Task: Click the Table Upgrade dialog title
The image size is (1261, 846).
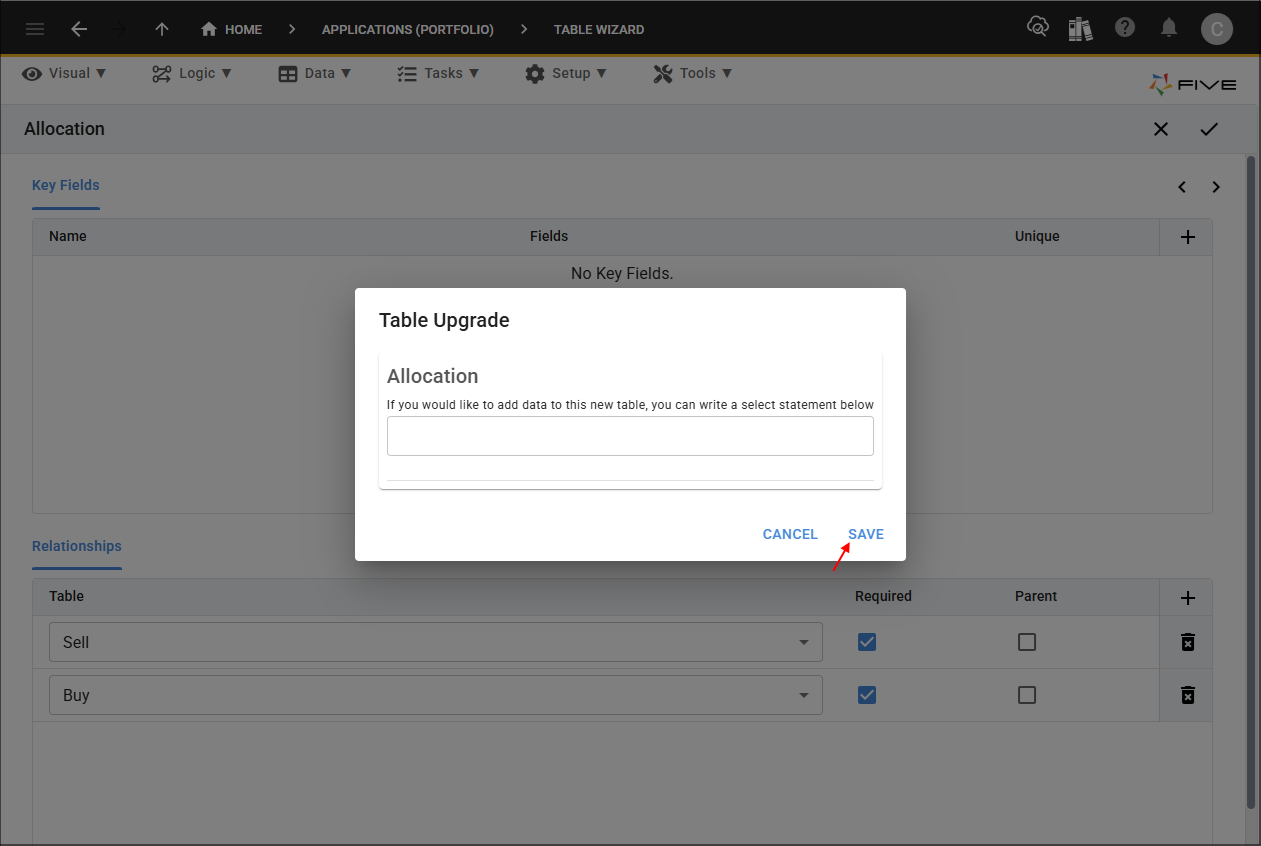Action: 444,320
